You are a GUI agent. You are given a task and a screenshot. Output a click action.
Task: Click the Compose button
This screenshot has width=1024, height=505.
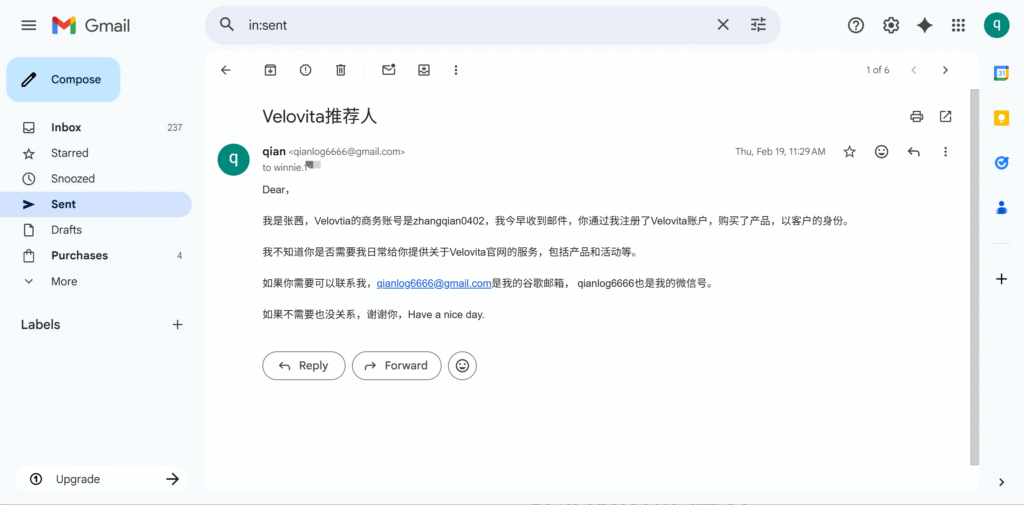(63, 80)
